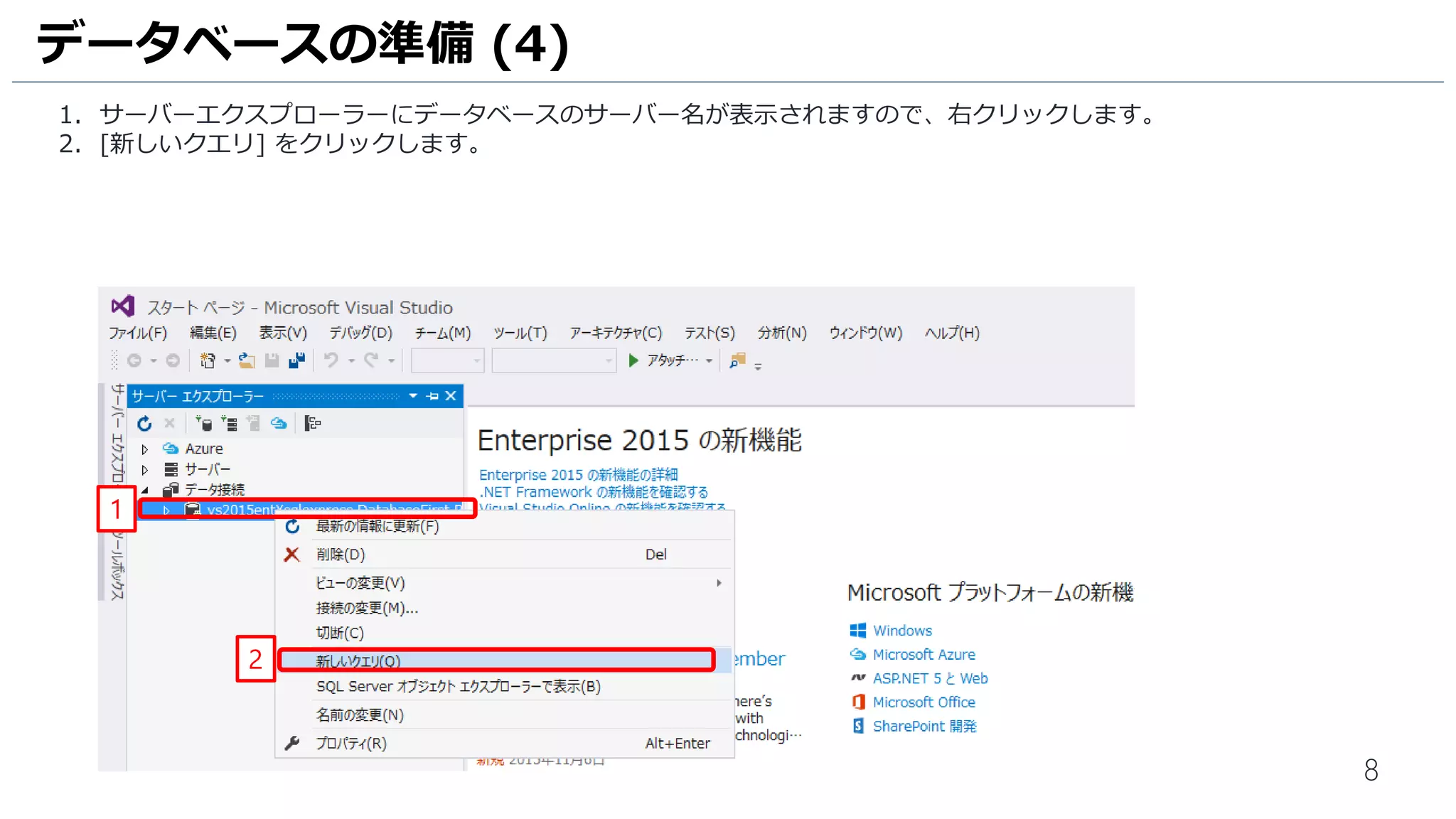Screen dimensions: 1456x819
Task: Click the green Attach play button
Action: point(633,360)
